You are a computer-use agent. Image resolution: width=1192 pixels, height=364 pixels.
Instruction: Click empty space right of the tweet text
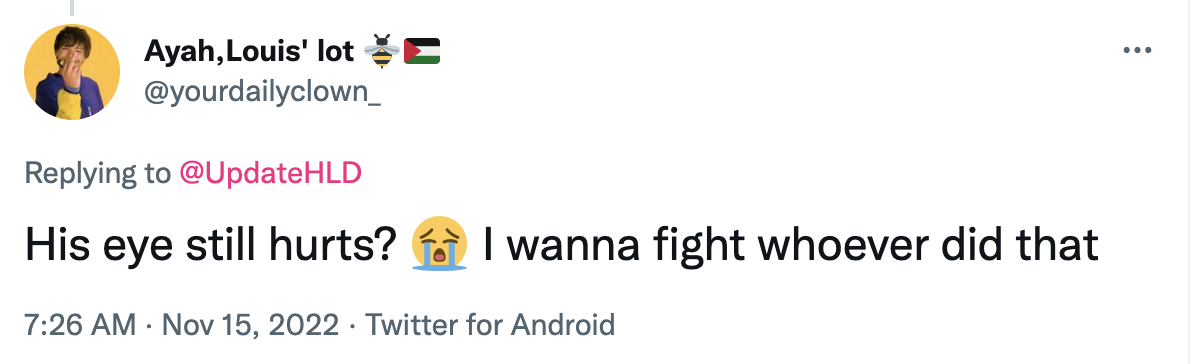(1144, 246)
